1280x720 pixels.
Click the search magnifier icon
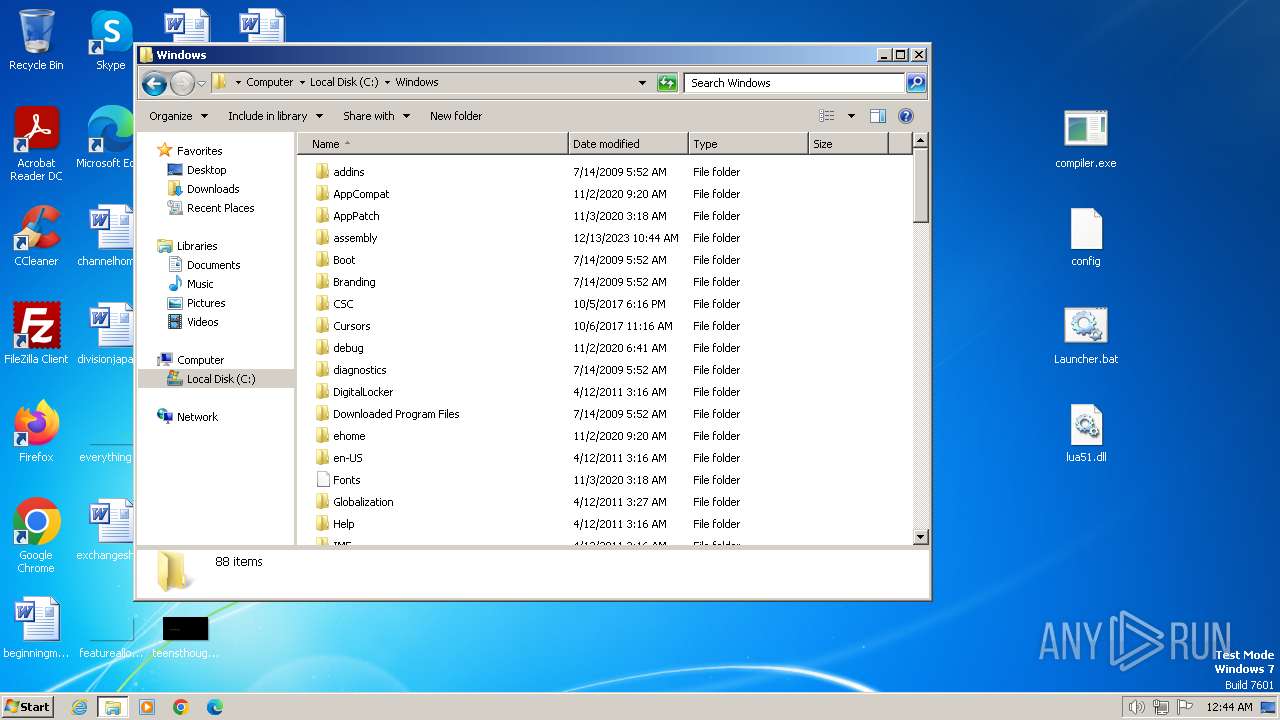click(x=915, y=83)
